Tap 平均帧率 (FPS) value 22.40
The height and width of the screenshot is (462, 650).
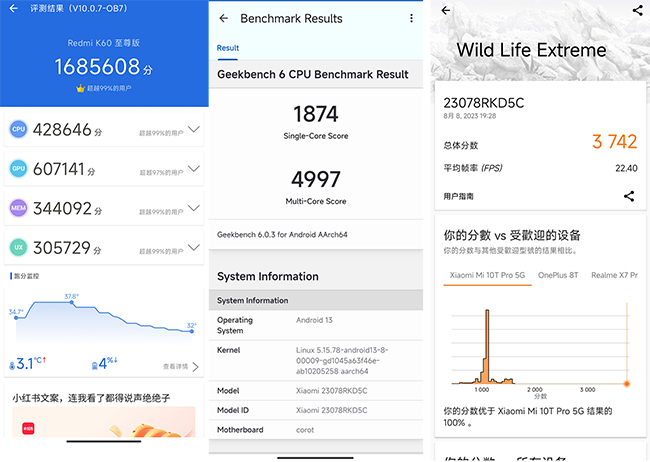point(626,168)
